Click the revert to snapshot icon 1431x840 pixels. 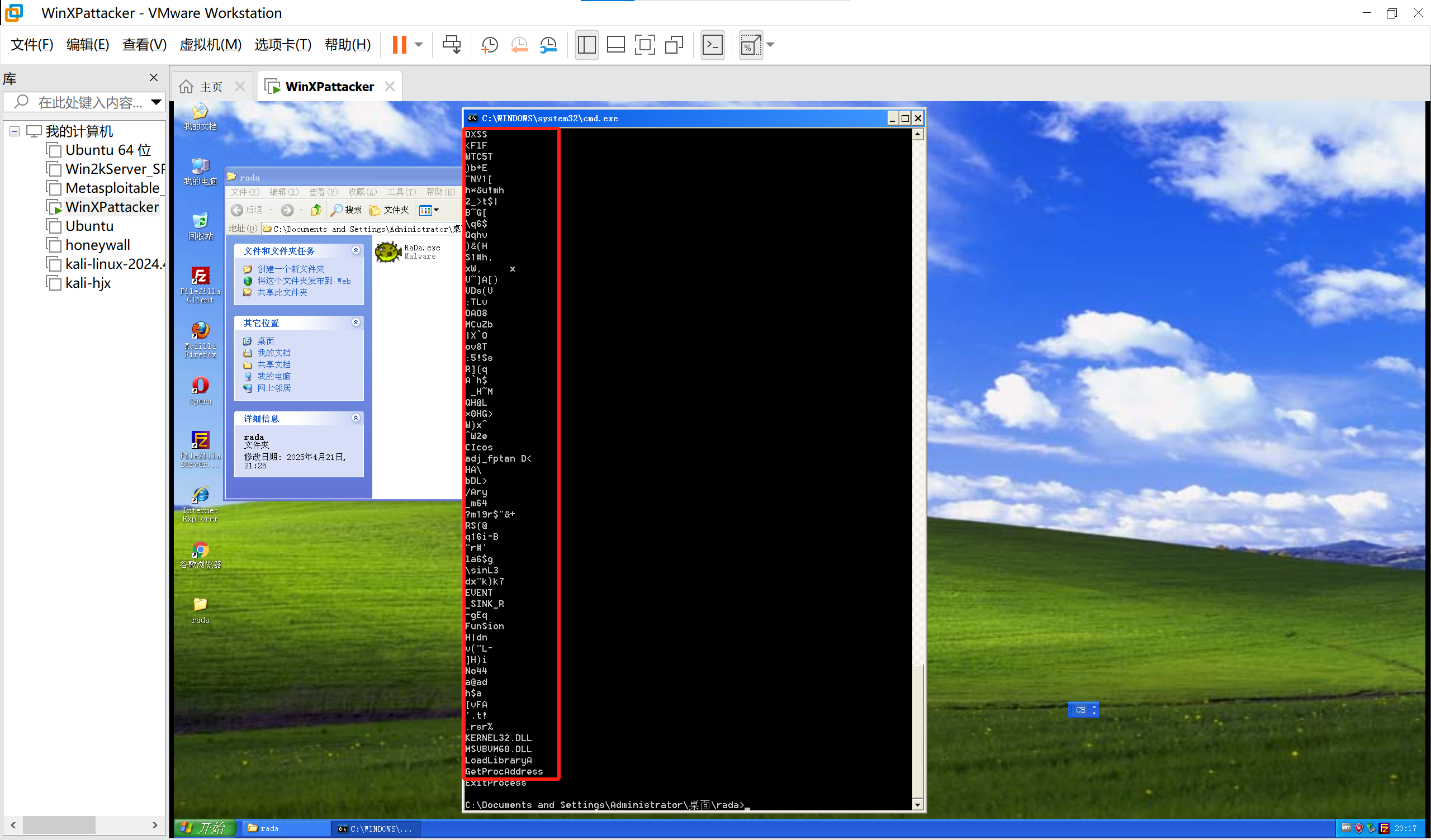point(519,45)
